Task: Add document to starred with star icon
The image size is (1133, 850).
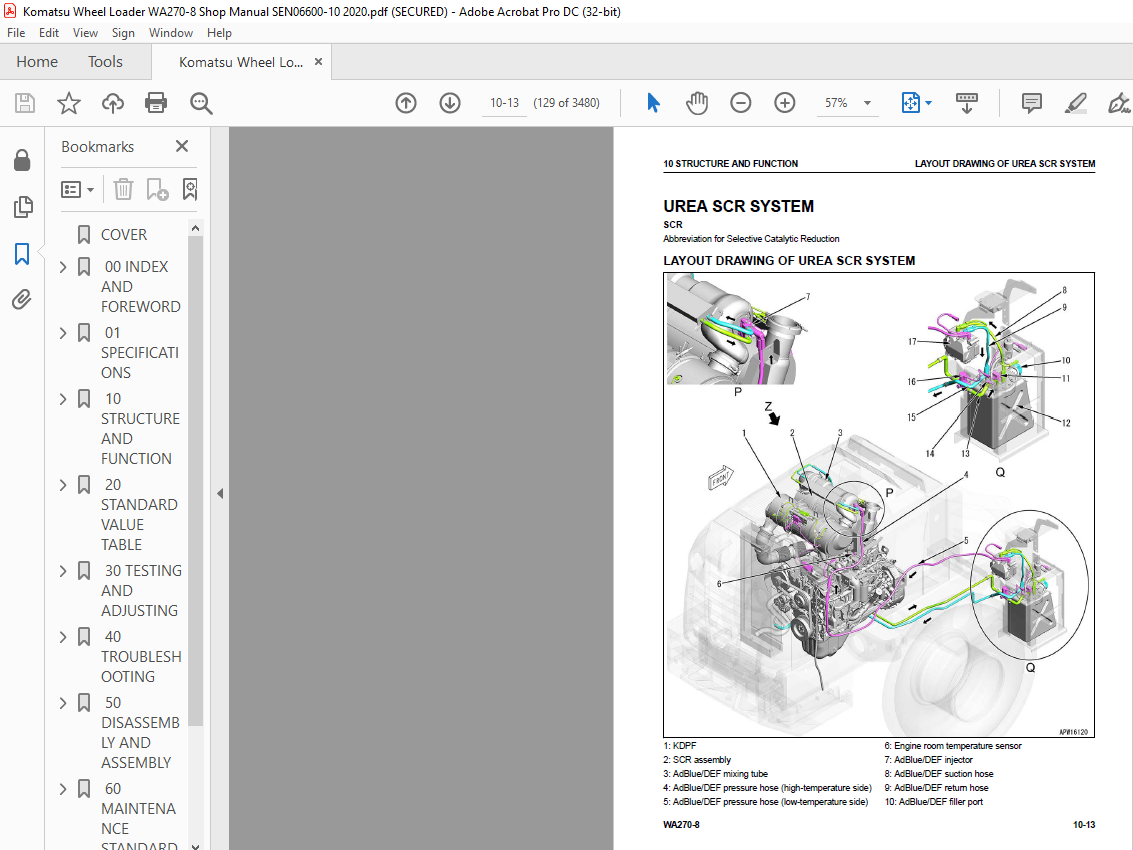Action: 69,103
